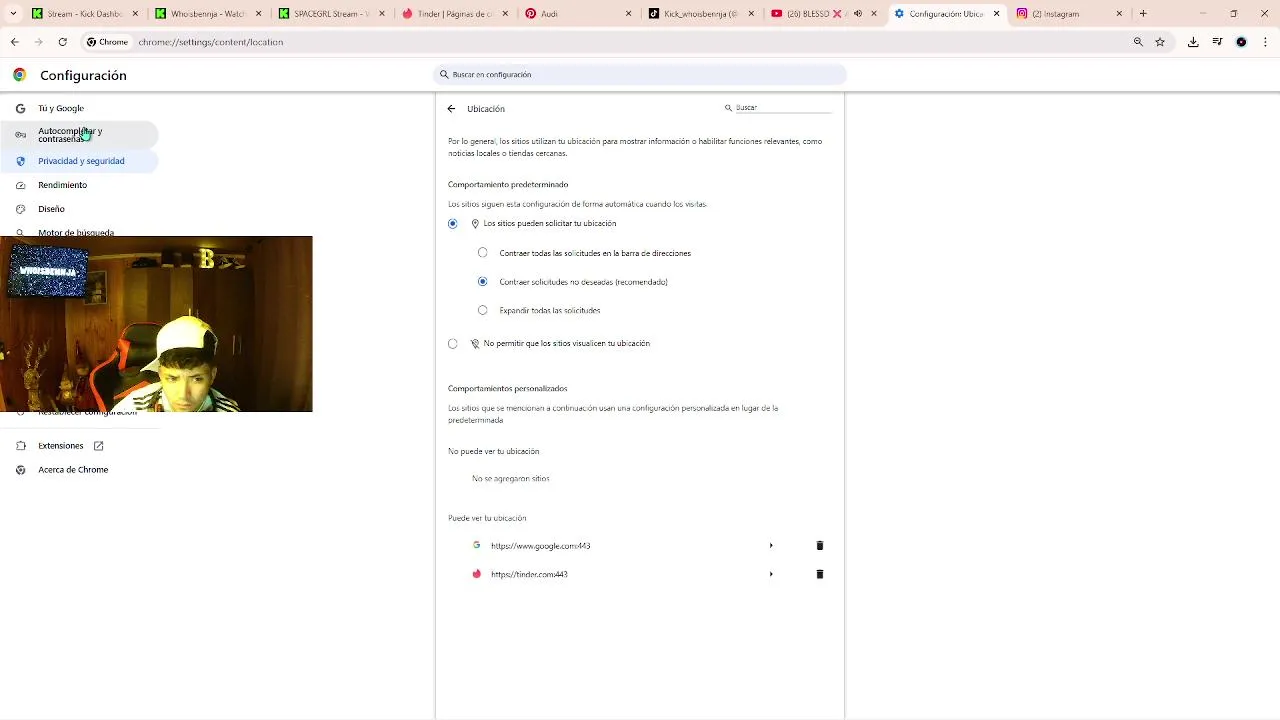This screenshot has width=1280, height=720.
Task: Close the 'Stream - Kick Dashboard' tab
Action: 135,14
